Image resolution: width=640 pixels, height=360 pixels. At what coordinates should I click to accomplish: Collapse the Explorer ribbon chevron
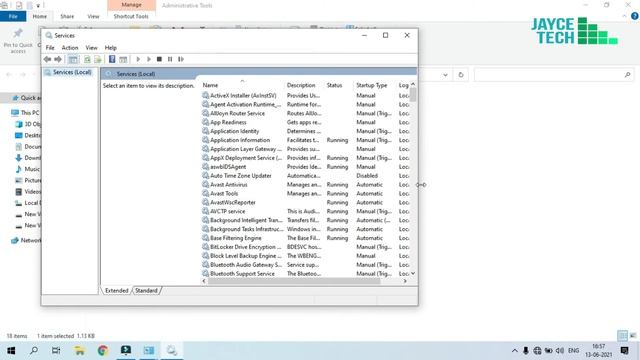tap(624, 16)
